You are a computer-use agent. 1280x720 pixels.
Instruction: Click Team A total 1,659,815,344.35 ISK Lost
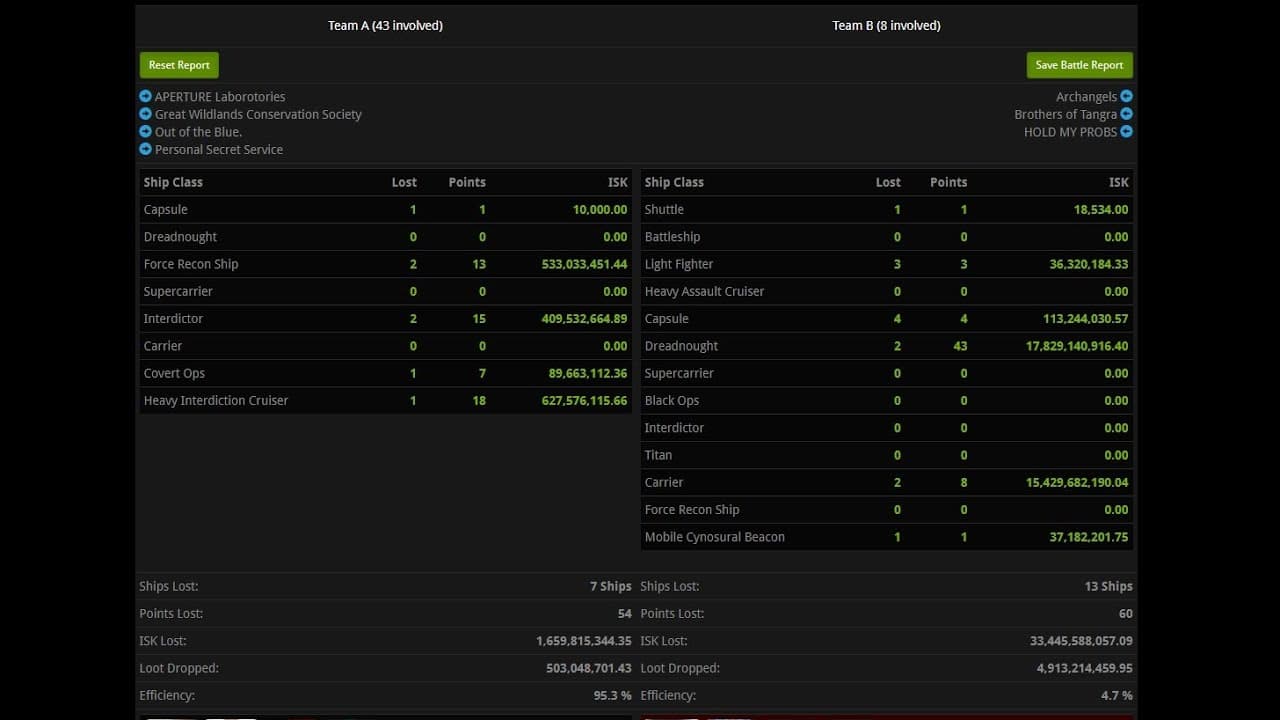[x=584, y=641]
